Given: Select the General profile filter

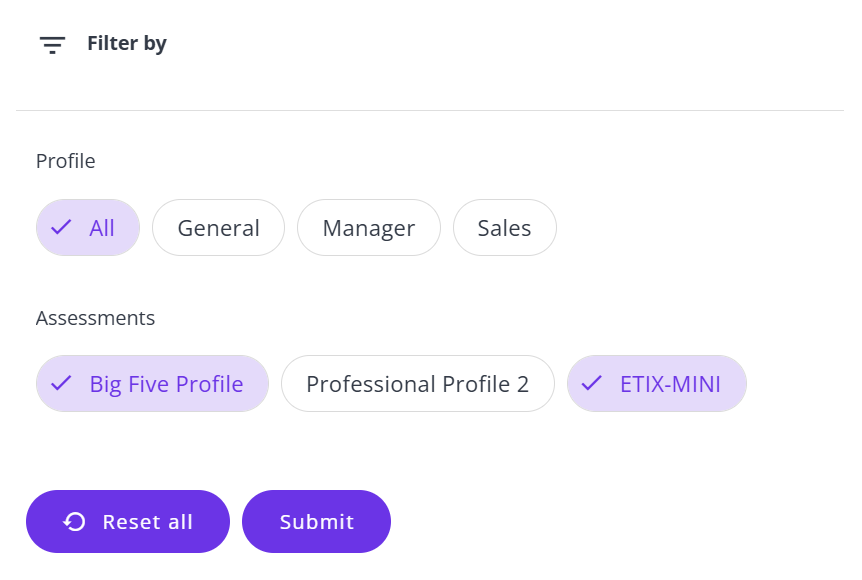Looking at the screenshot, I should tap(218, 228).
